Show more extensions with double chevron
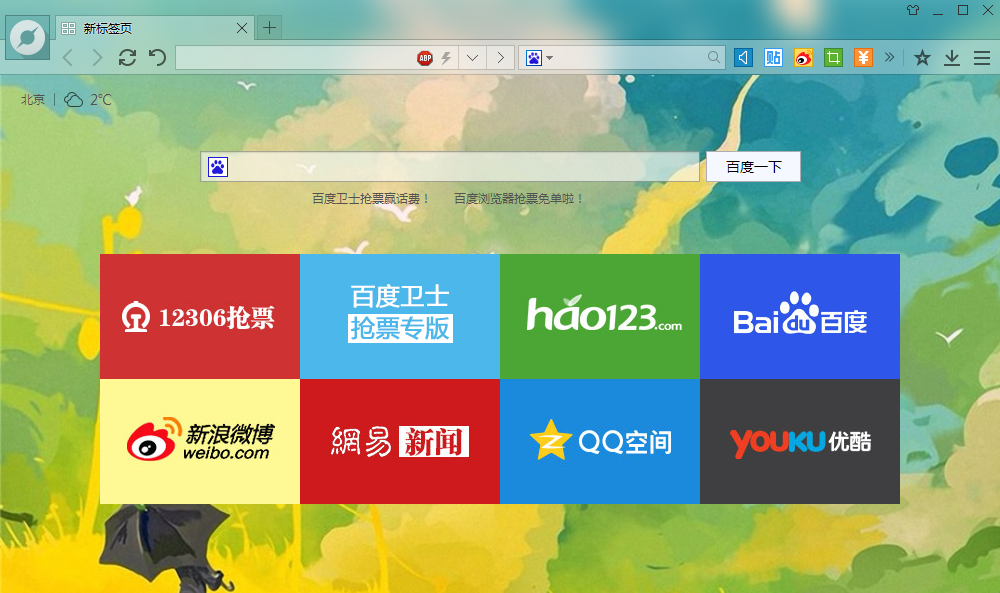 pyautogui.click(x=890, y=57)
